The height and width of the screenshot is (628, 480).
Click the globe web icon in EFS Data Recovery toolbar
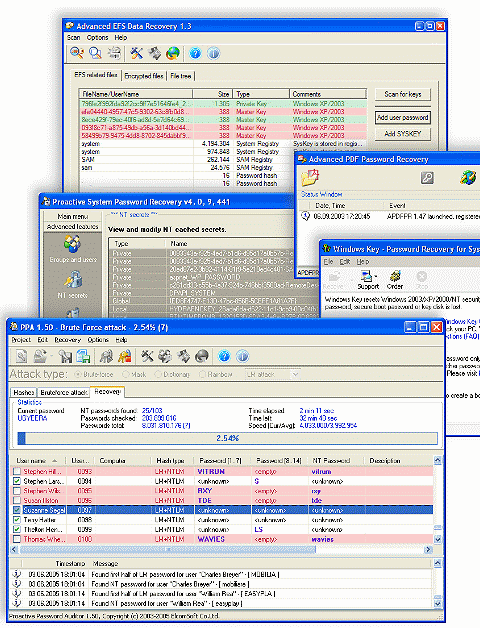point(173,53)
